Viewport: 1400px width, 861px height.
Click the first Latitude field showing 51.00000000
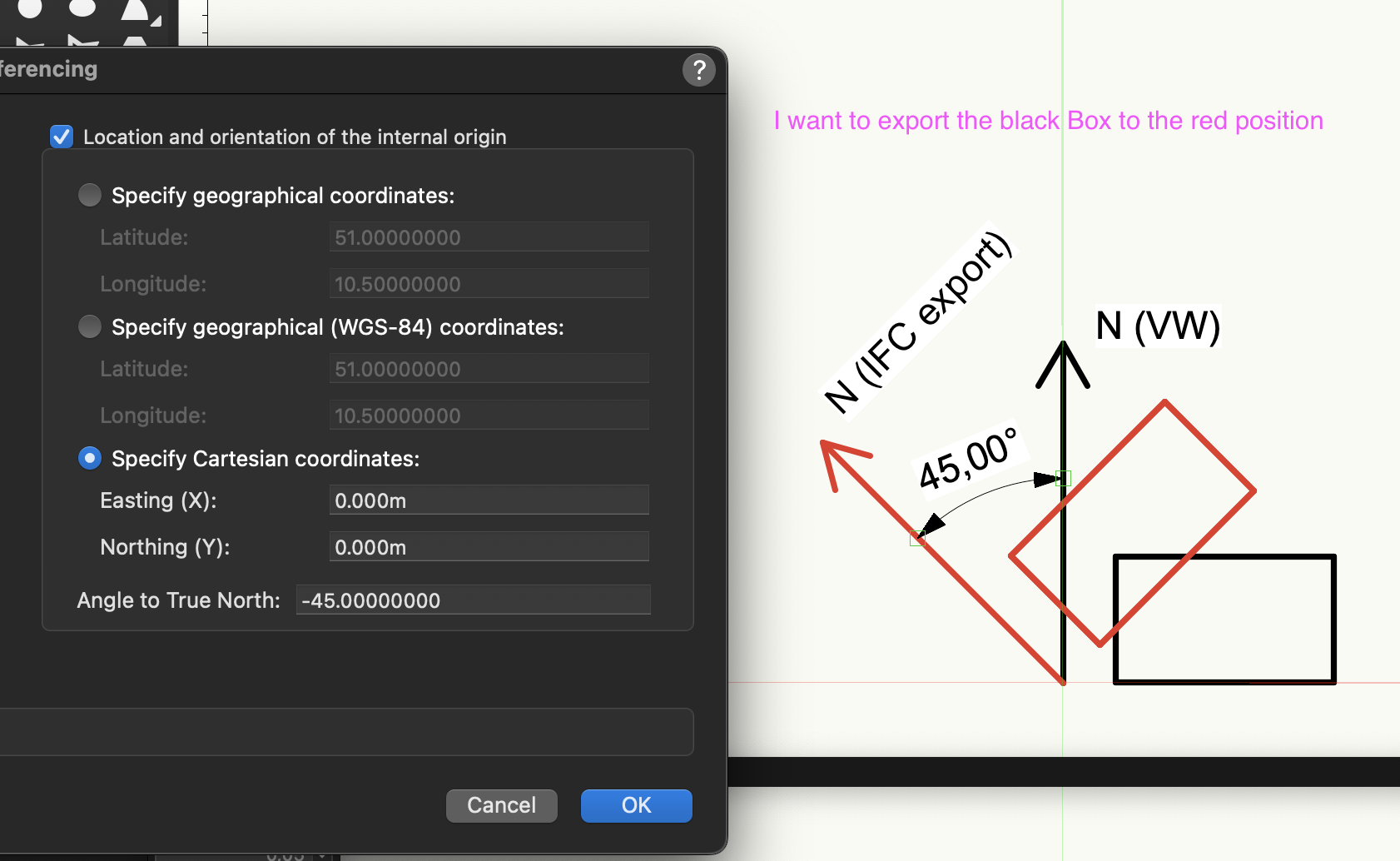(x=489, y=237)
